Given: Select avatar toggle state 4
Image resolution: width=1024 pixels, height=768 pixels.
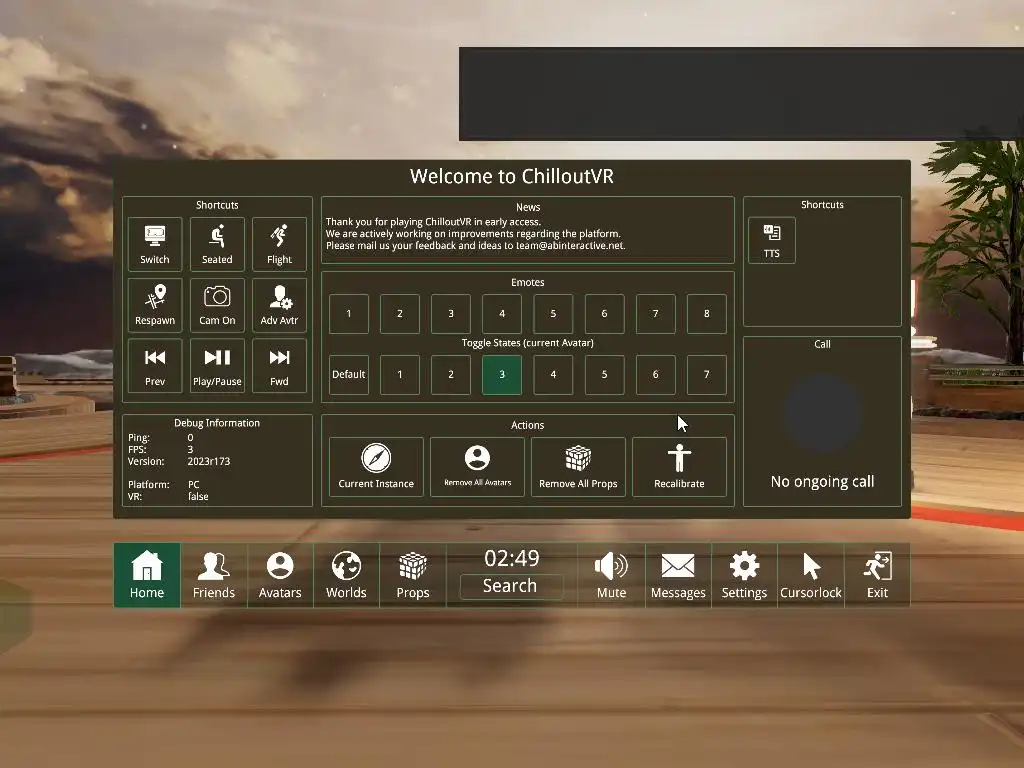Looking at the screenshot, I should pyautogui.click(x=553, y=374).
